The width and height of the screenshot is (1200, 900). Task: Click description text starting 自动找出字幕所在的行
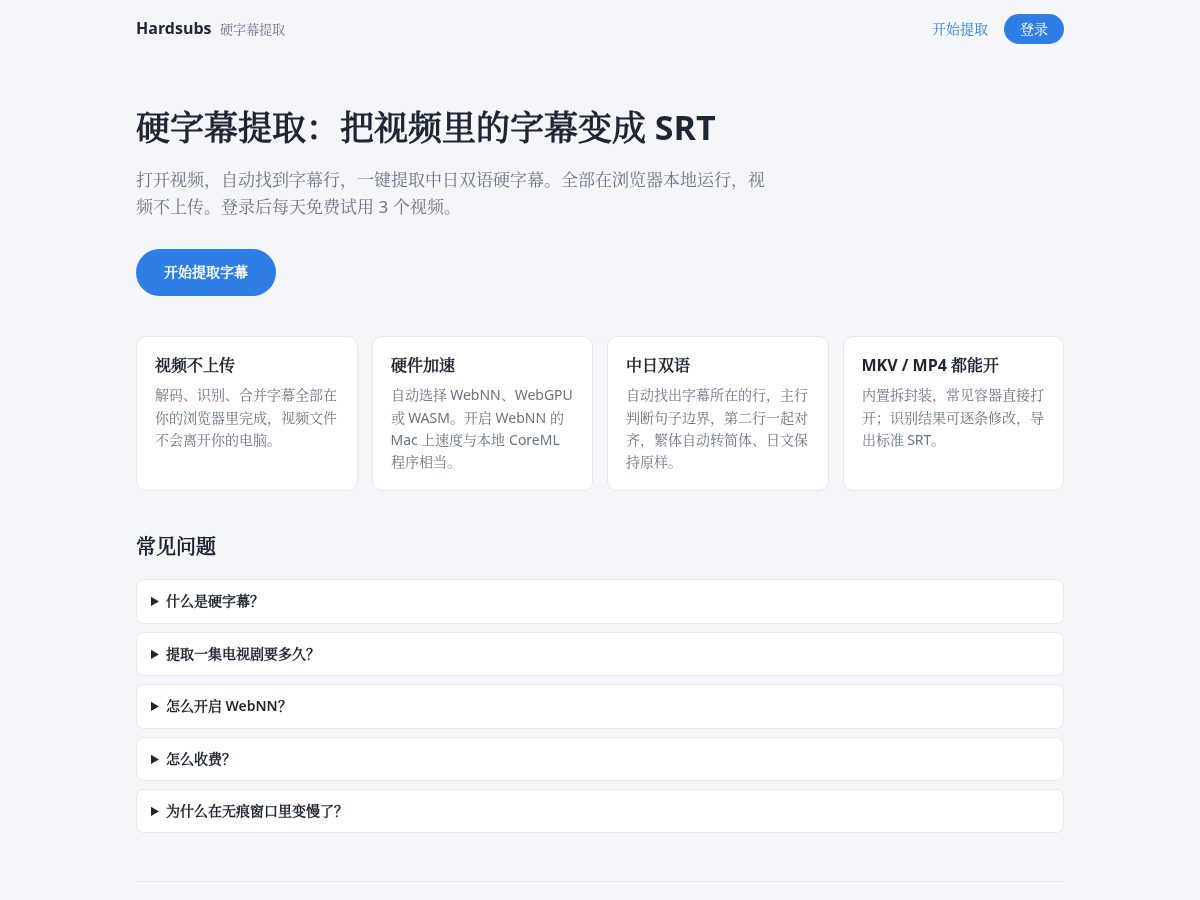coord(717,428)
